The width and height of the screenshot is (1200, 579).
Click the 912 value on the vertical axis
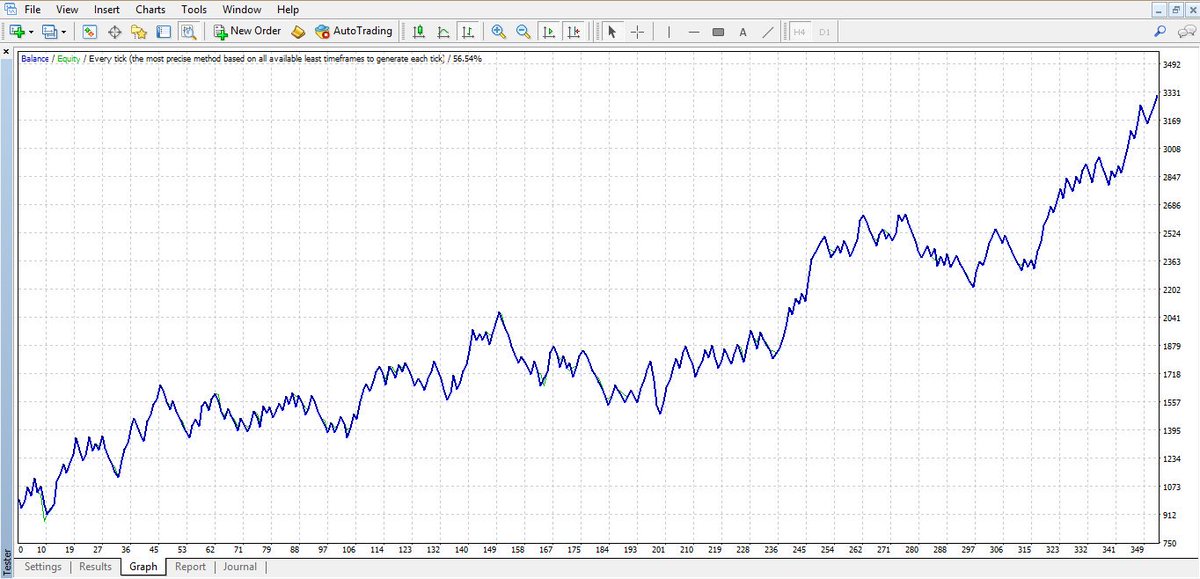[1170, 515]
